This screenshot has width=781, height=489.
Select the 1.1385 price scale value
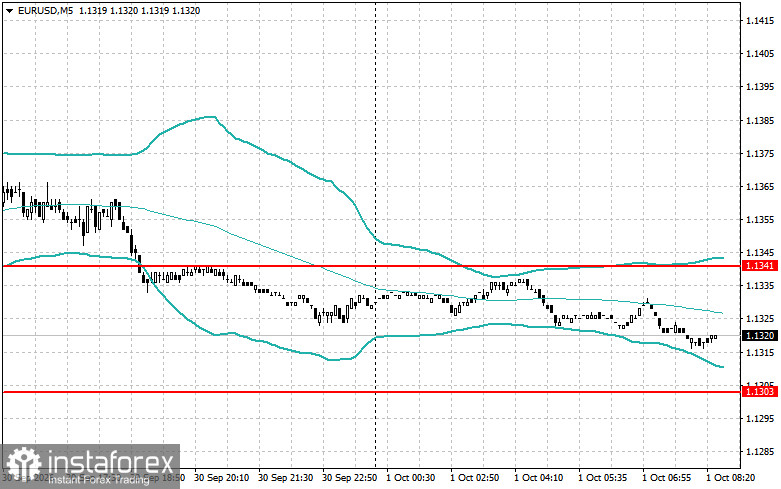click(760, 121)
